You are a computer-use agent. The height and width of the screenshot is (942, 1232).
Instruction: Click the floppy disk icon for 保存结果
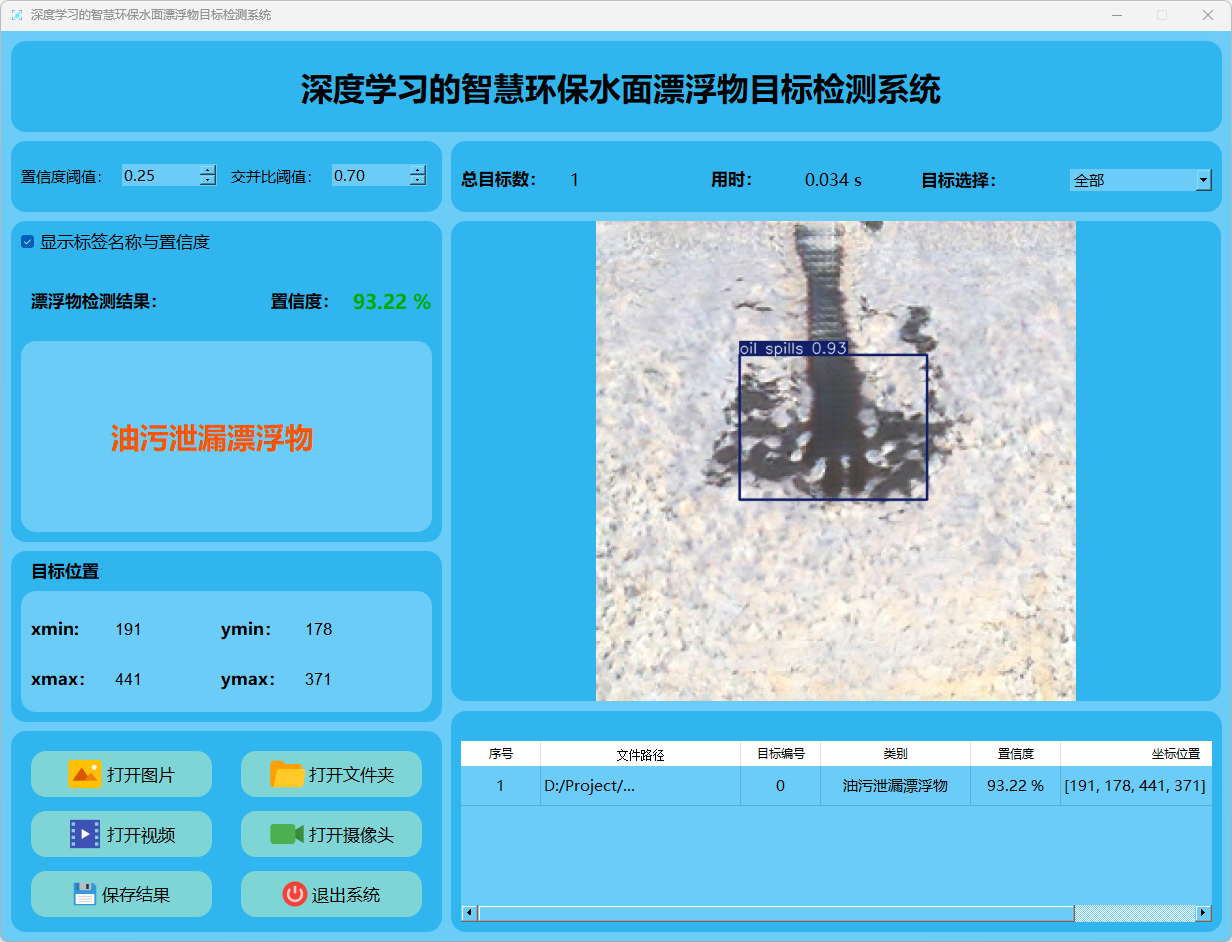pyautogui.click(x=84, y=894)
